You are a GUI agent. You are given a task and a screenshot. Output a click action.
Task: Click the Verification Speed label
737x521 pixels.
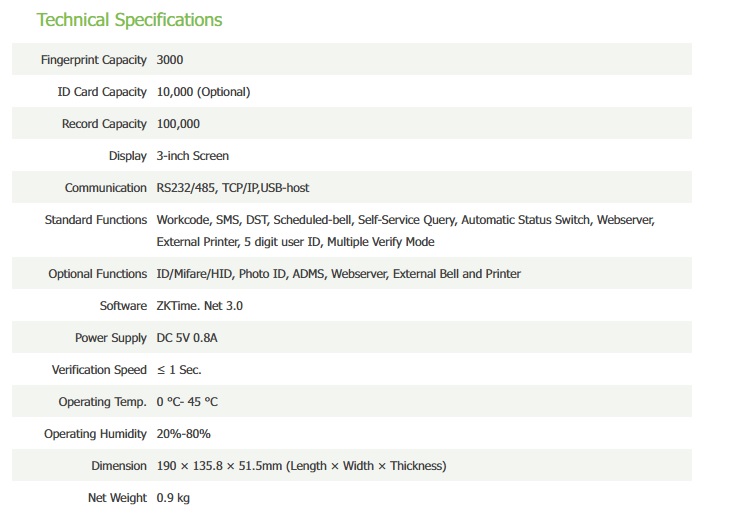pyautogui.click(x=99, y=370)
